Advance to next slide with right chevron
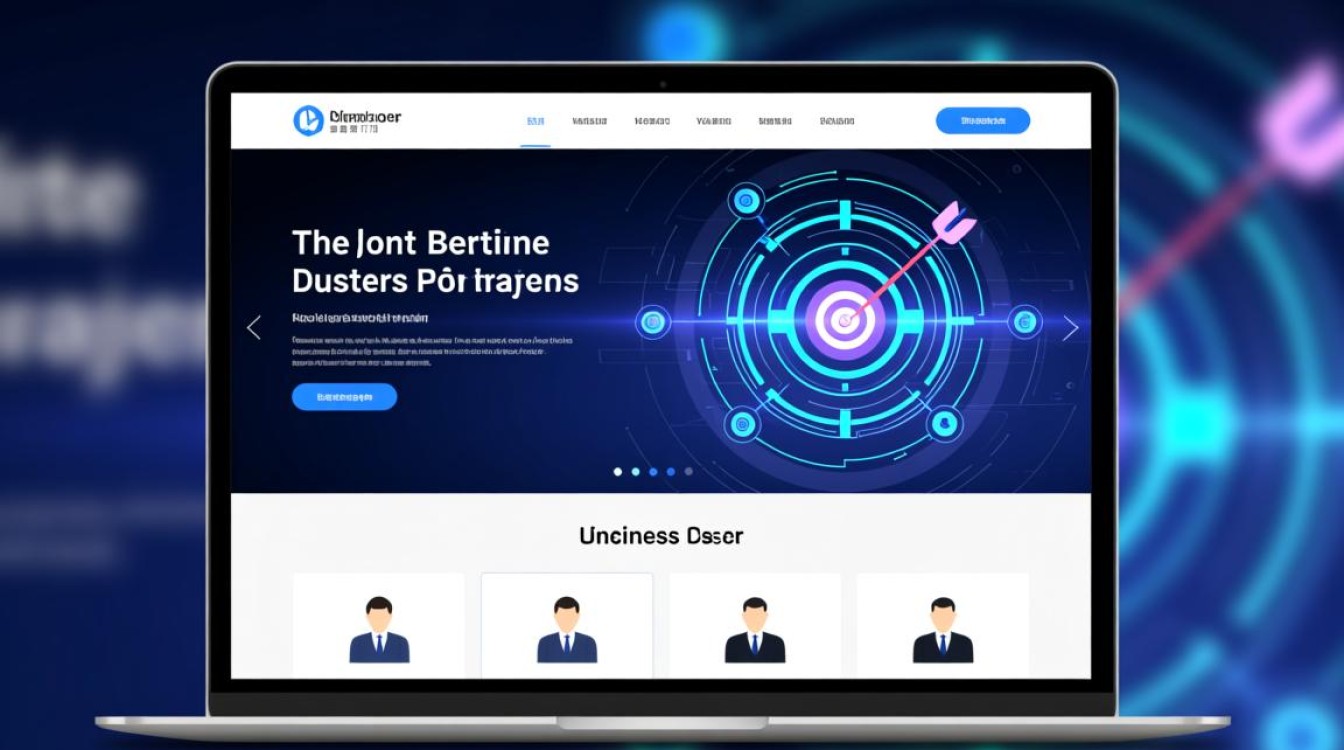This screenshot has height=750, width=1344. 1070,327
